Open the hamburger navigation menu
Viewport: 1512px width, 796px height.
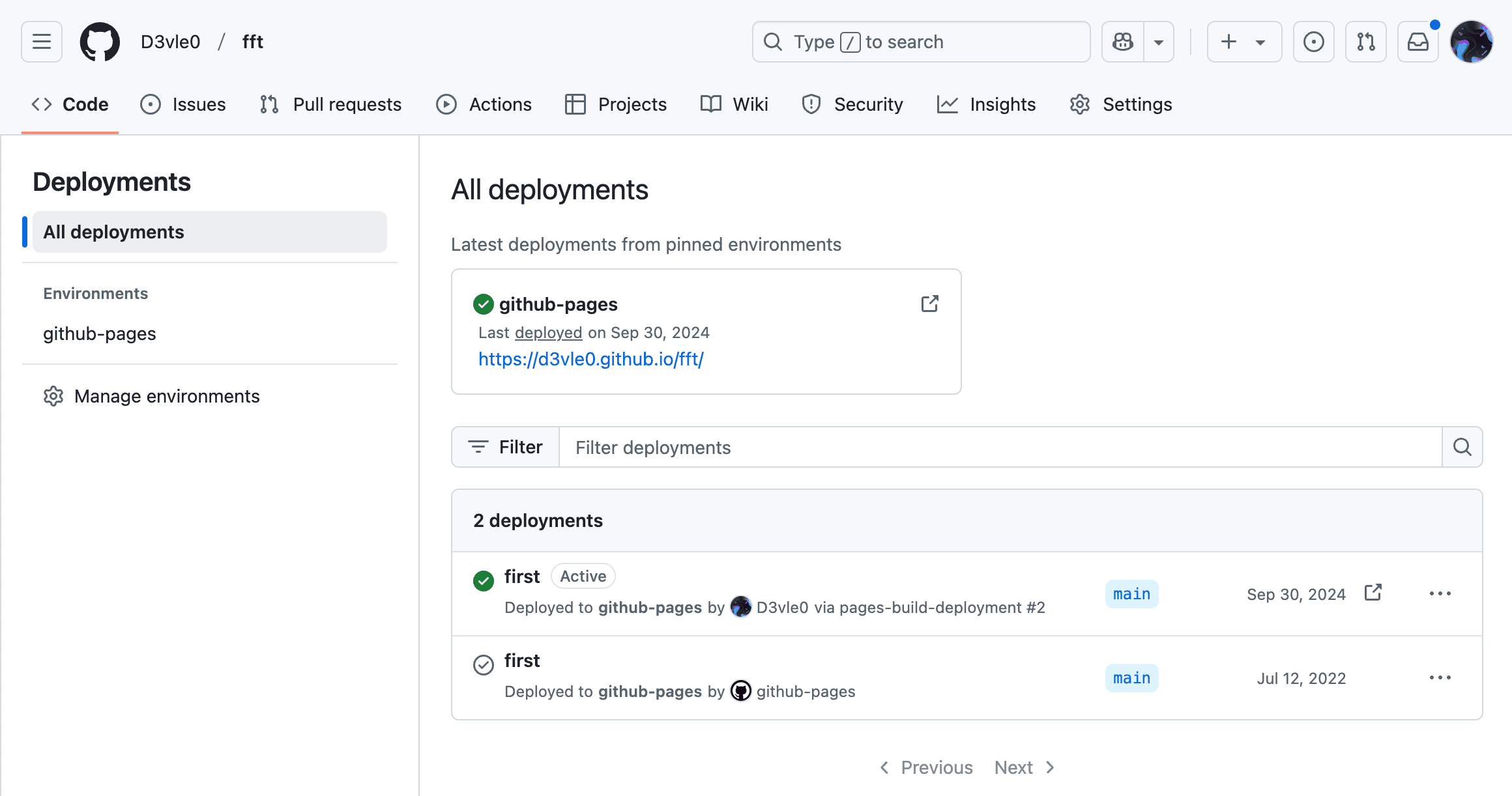pyautogui.click(x=42, y=42)
